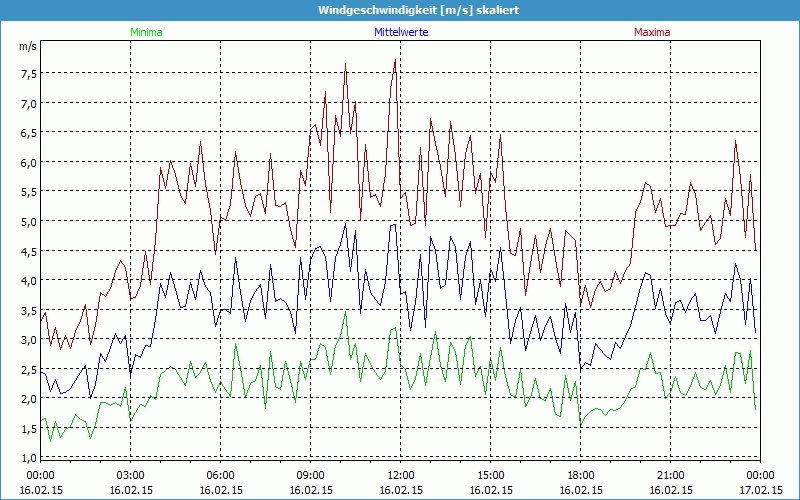Click the 17.02.15 date label
Screen dimensions: 800x500
(x=760, y=491)
